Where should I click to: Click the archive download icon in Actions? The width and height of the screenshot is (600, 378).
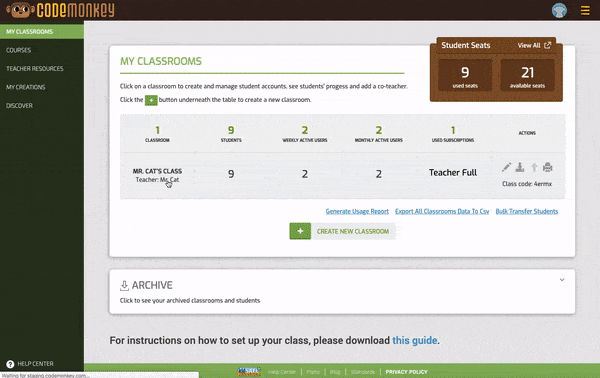(520, 167)
